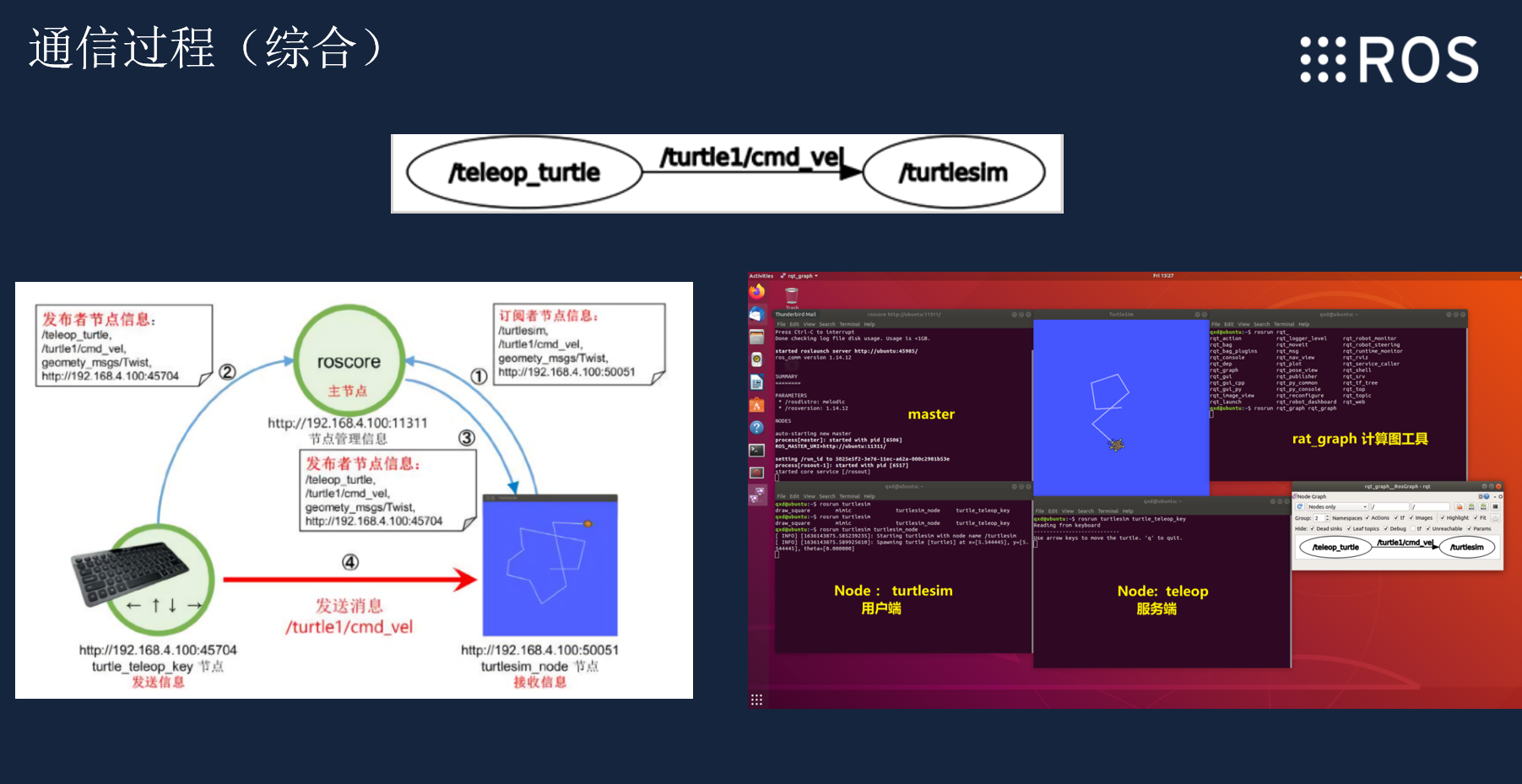Open Terminal menu in roscore terminal window
This screenshot has width=1522, height=784.
point(849,324)
